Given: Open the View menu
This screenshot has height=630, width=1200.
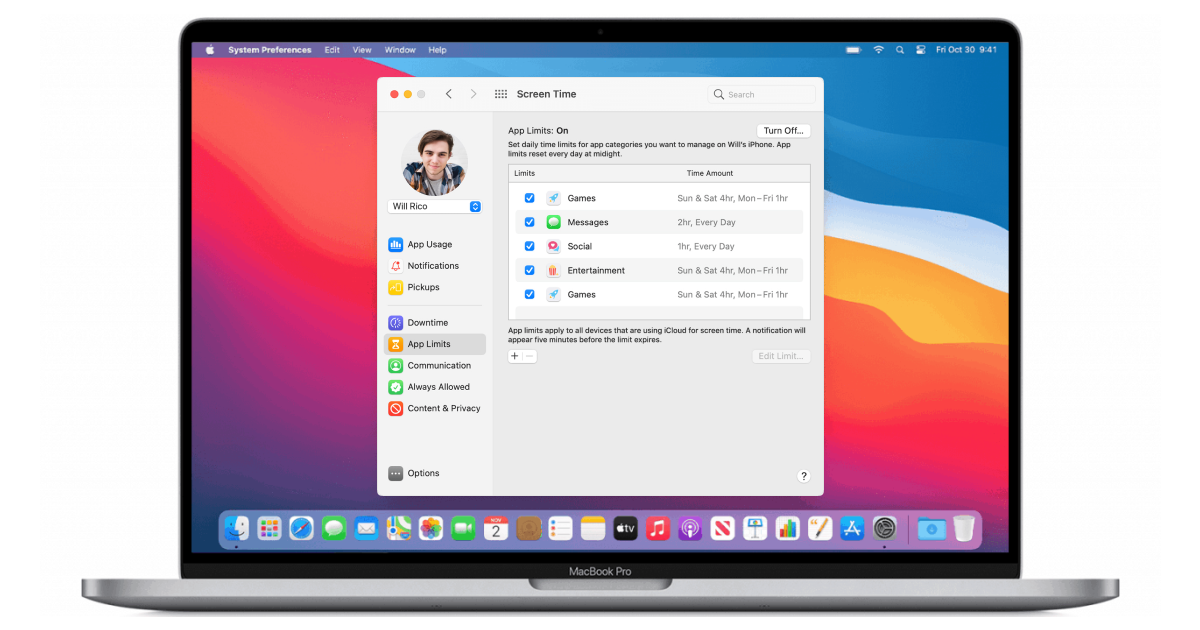Looking at the screenshot, I should coord(362,50).
